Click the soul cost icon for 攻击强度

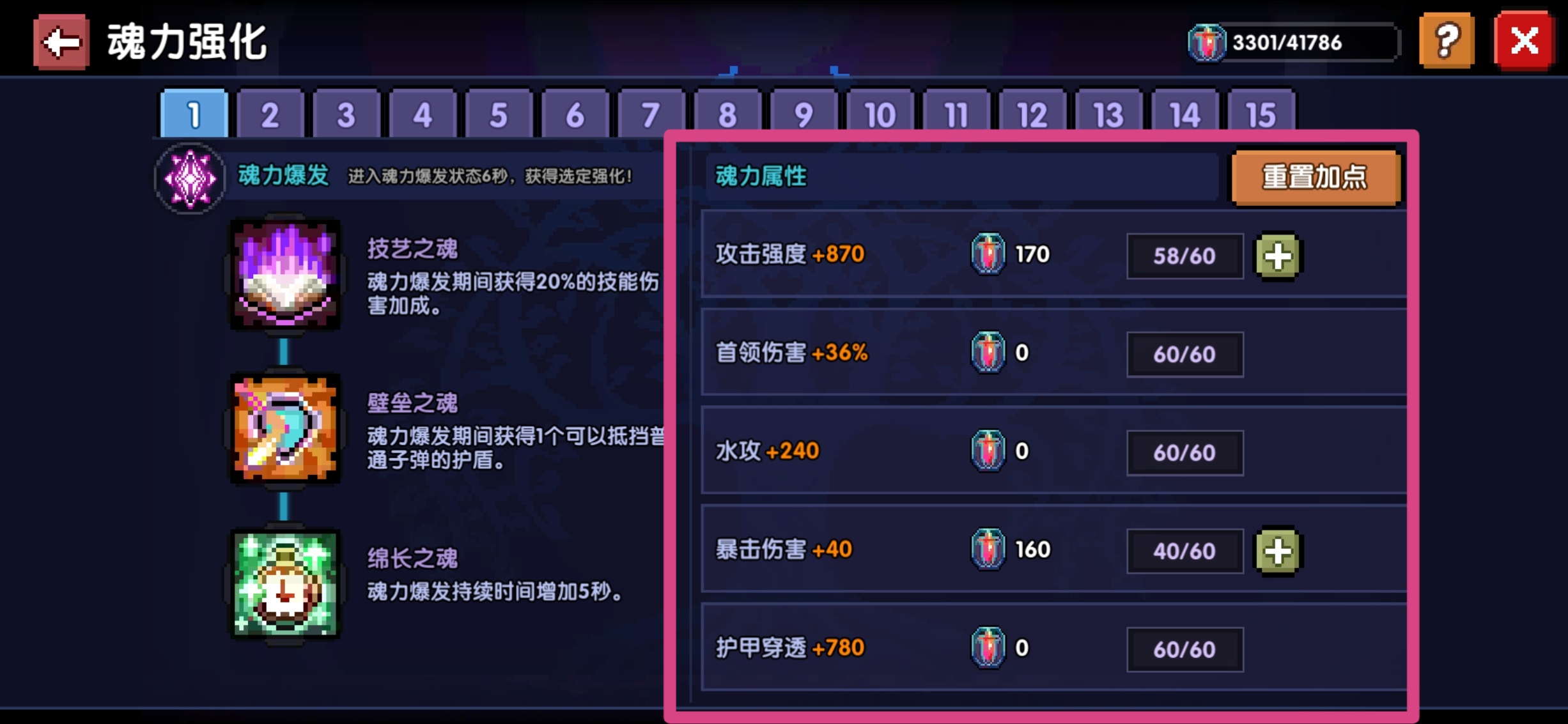click(x=988, y=254)
